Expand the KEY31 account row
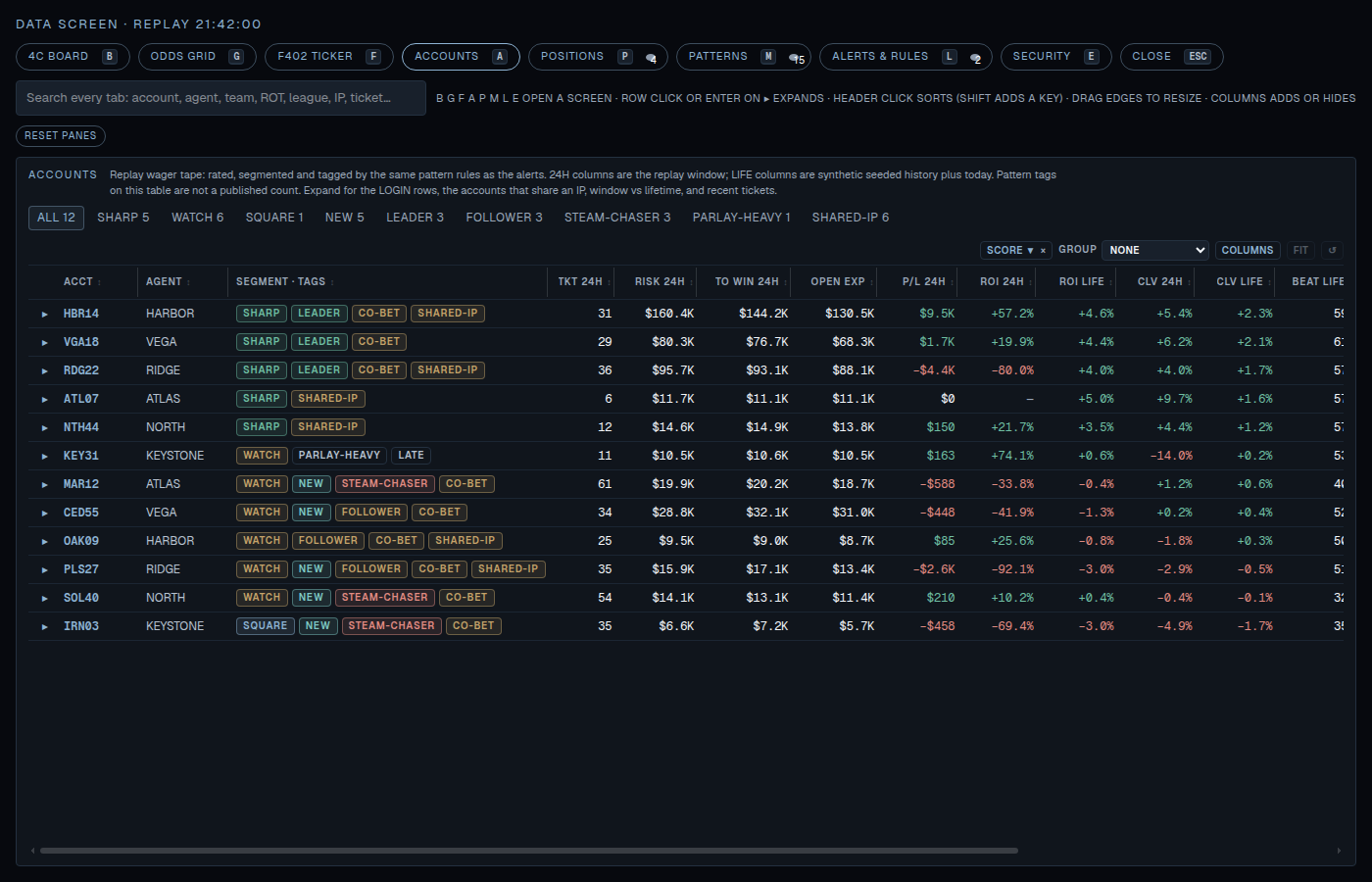This screenshot has height=882, width=1372. [x=45, y=457]
